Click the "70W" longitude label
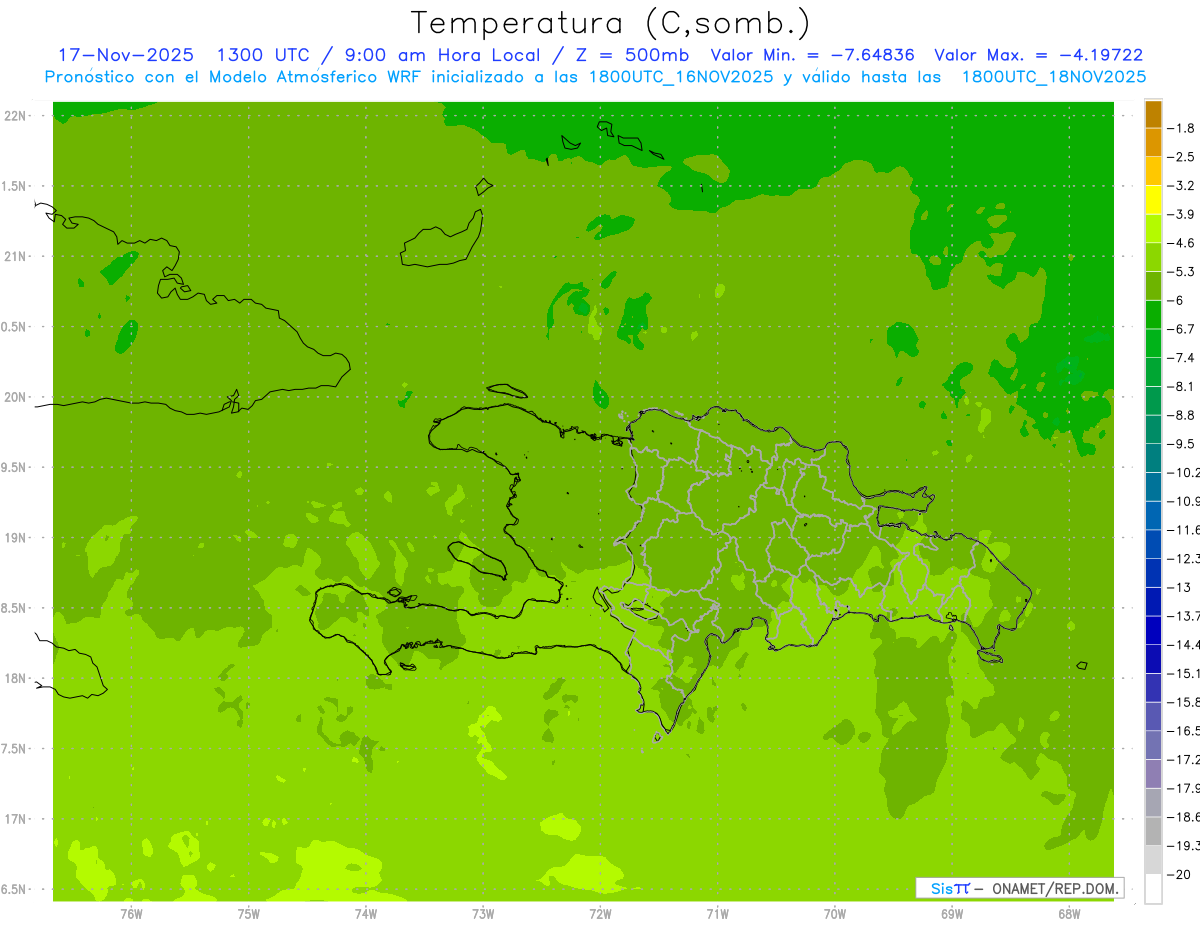This screenshot has height=927, width=1200. pos(835,913)
